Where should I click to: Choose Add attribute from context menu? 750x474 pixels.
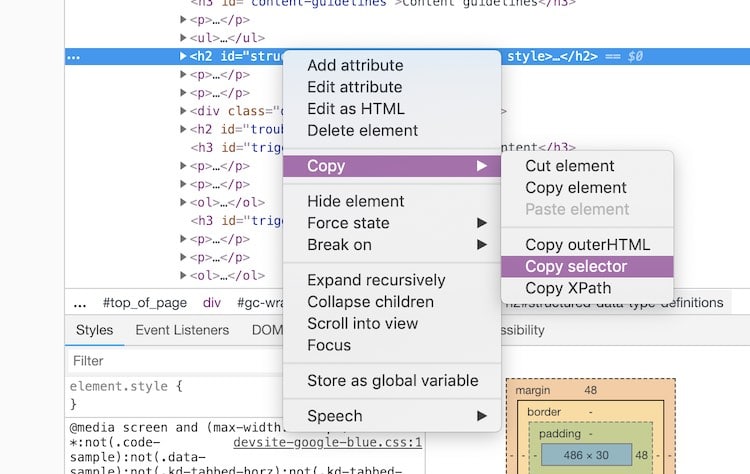click(355, 65)
